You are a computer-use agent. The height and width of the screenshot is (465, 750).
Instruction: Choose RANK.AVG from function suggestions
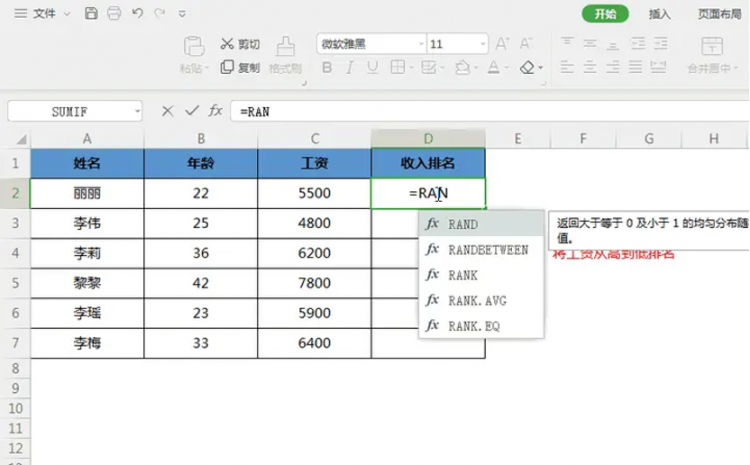click(481, 300)
